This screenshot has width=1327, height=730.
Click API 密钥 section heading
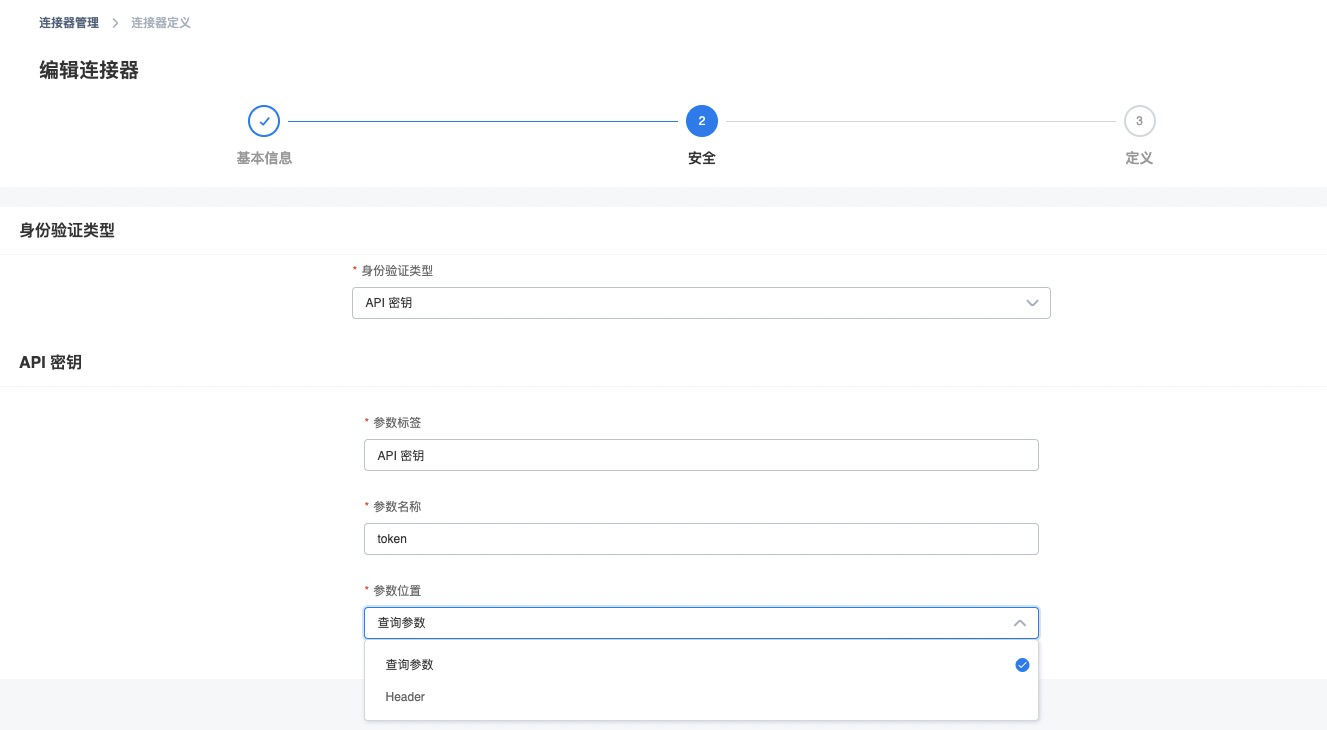[51, 362]
